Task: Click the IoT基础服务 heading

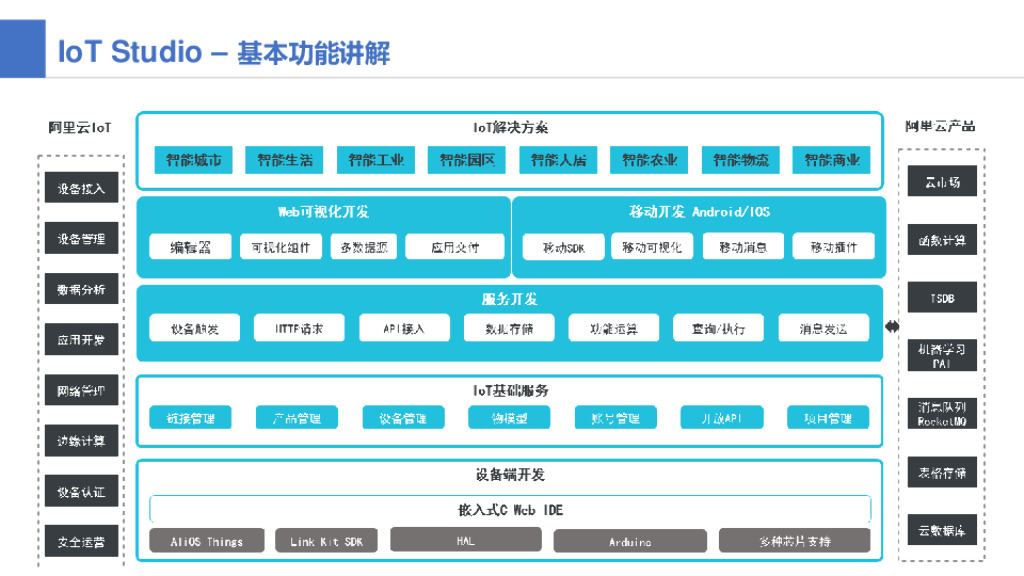Action: tap(511, 391)
